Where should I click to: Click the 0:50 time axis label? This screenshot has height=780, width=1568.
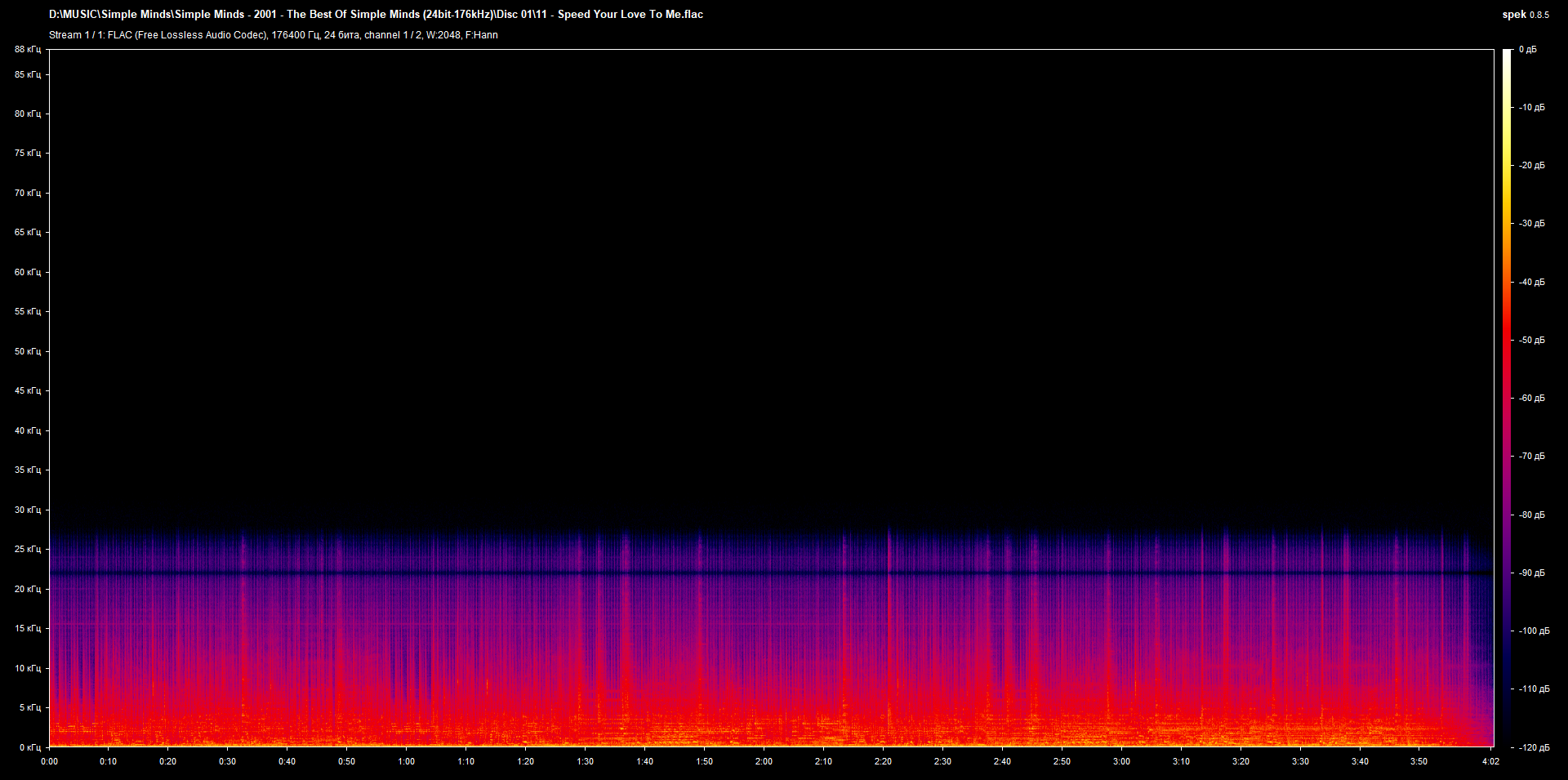coord(346,761)
